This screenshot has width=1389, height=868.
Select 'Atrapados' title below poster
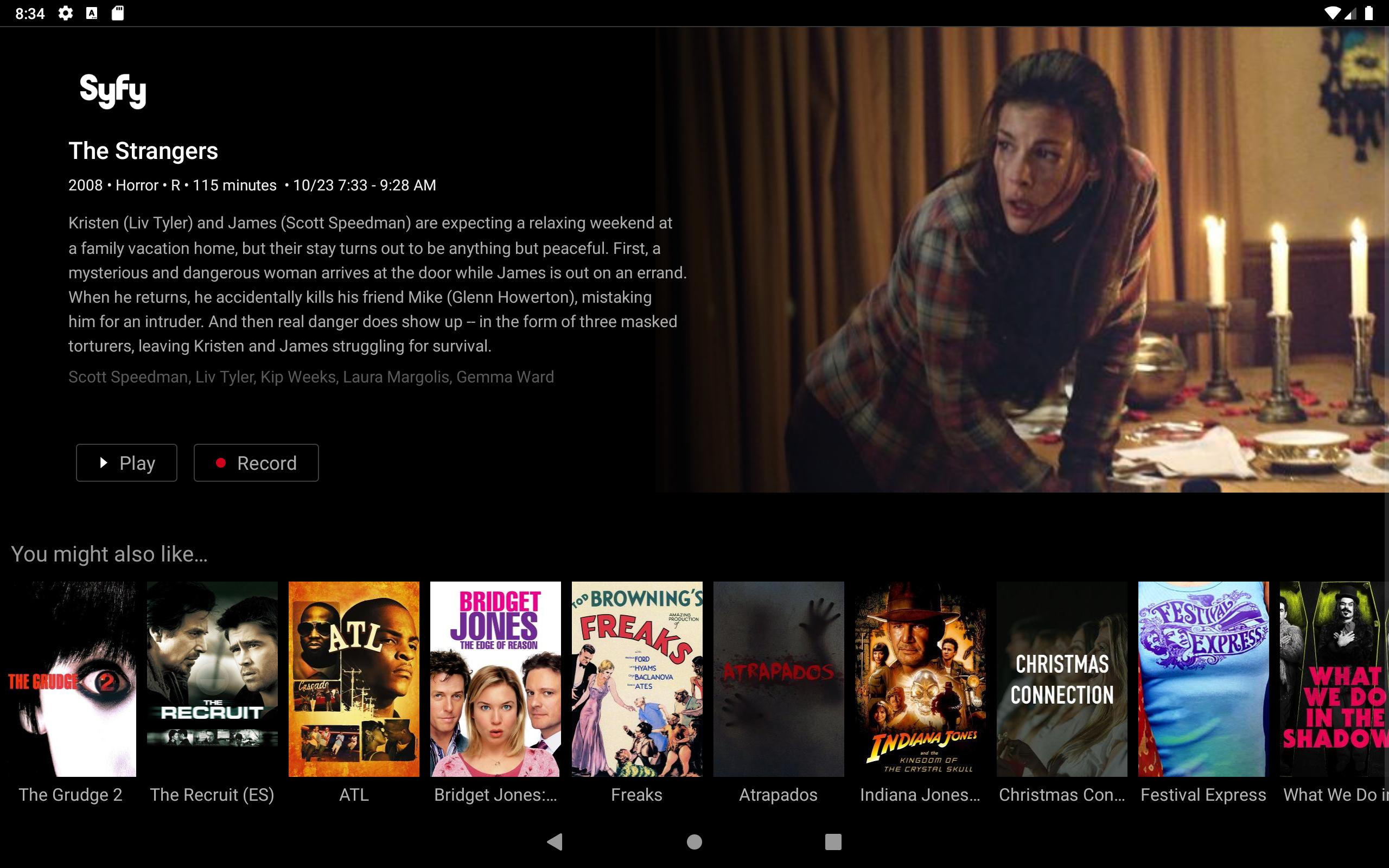(x=778, y=795)
